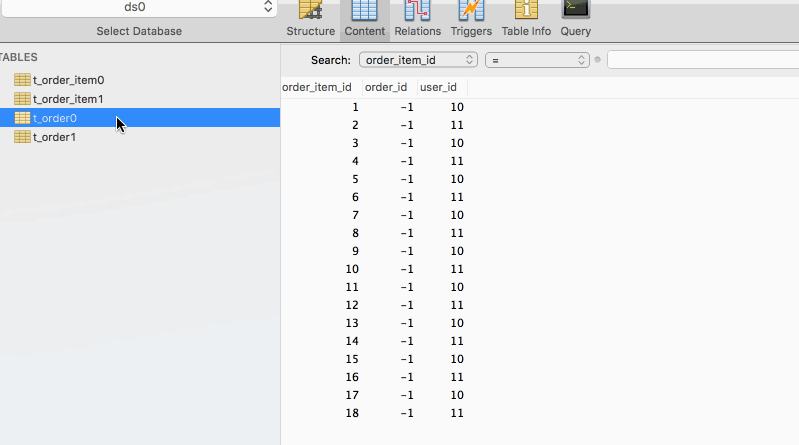Click table icon beside t_order0
This screenshot has height=445, width=799.
(x=22, y=118)
